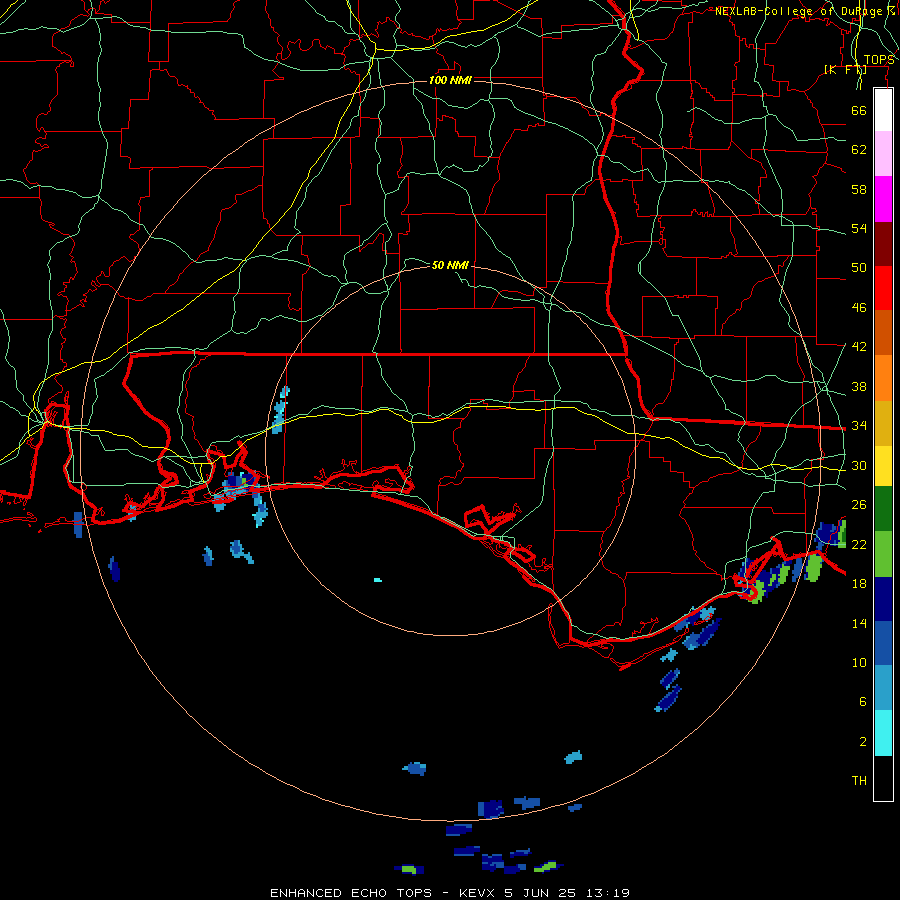Click the light pink legend swatch

pyautogui.click(x=883, y=154)
